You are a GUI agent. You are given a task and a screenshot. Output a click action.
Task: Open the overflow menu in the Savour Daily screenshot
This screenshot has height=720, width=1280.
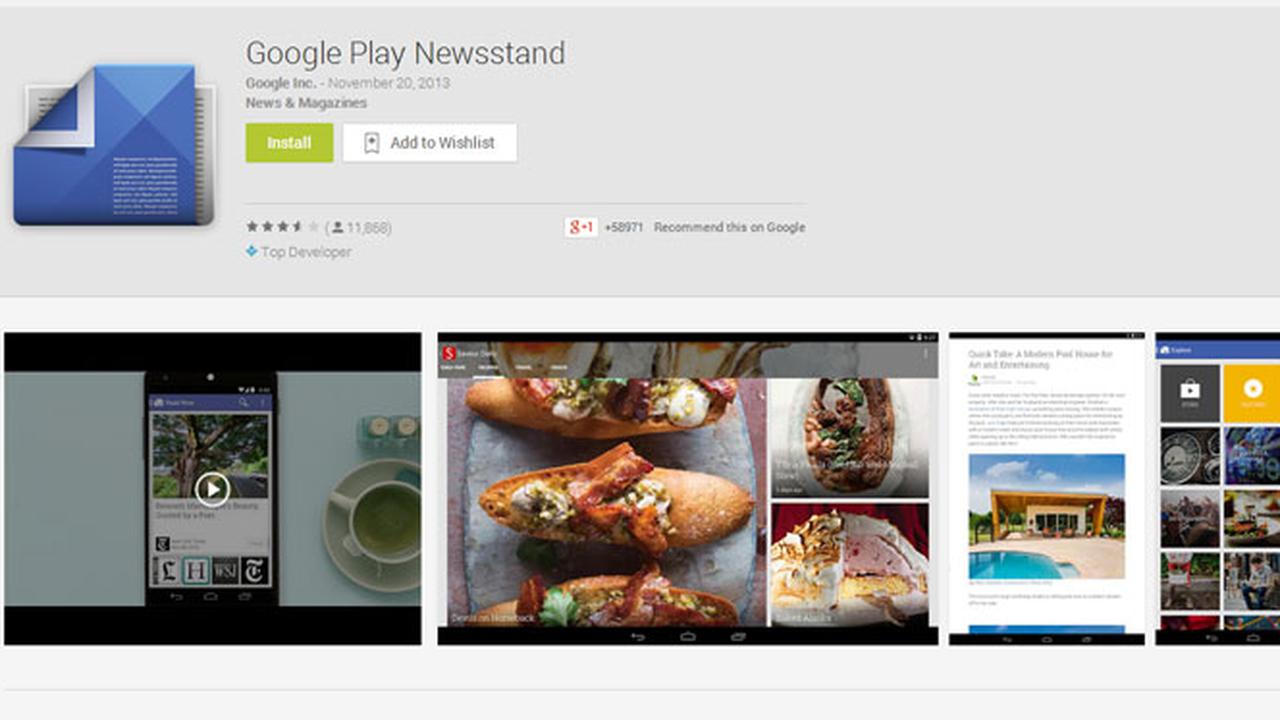pyautogui.click(x=926, y=351)
